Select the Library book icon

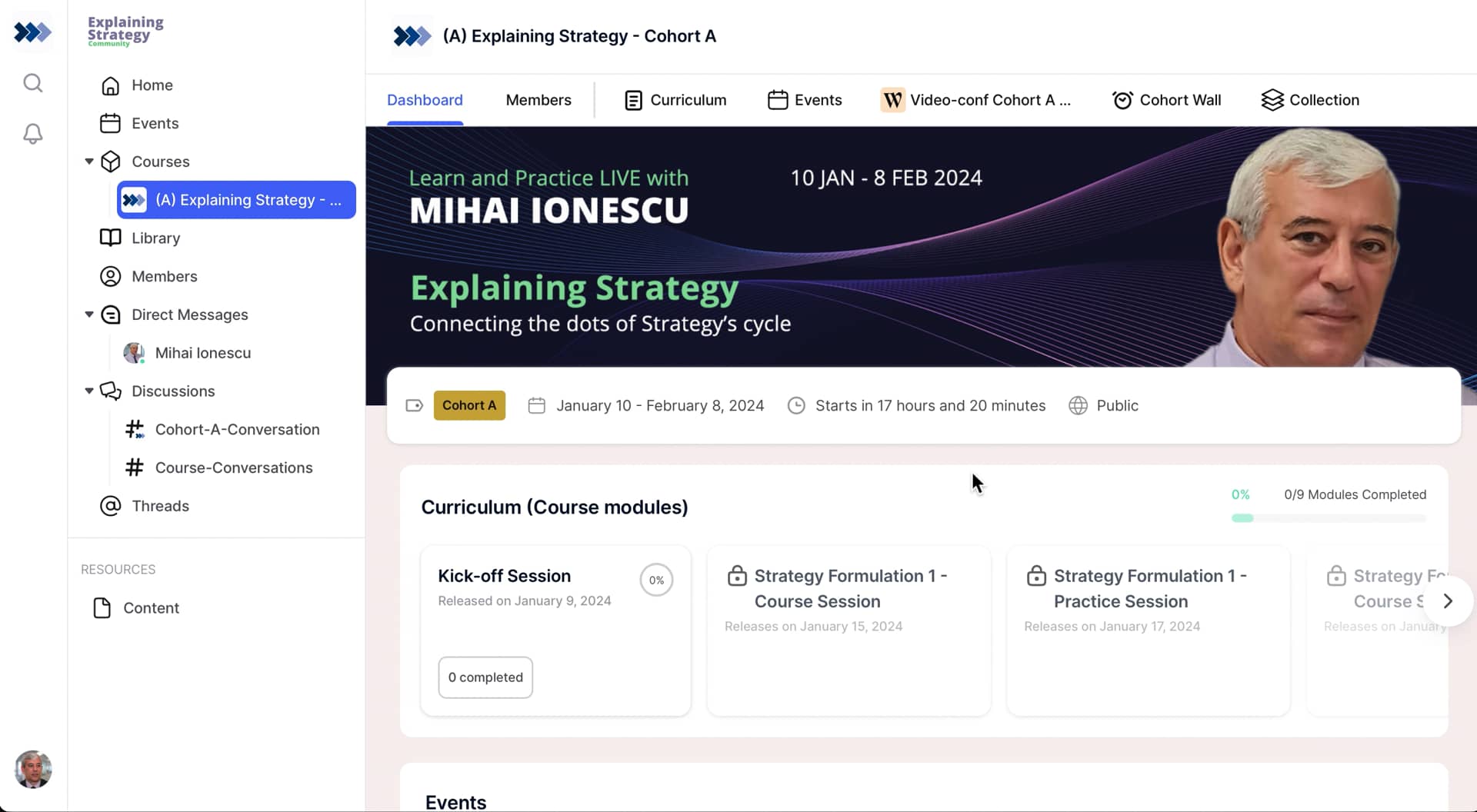pyautogui.click(x=110, y=238)
